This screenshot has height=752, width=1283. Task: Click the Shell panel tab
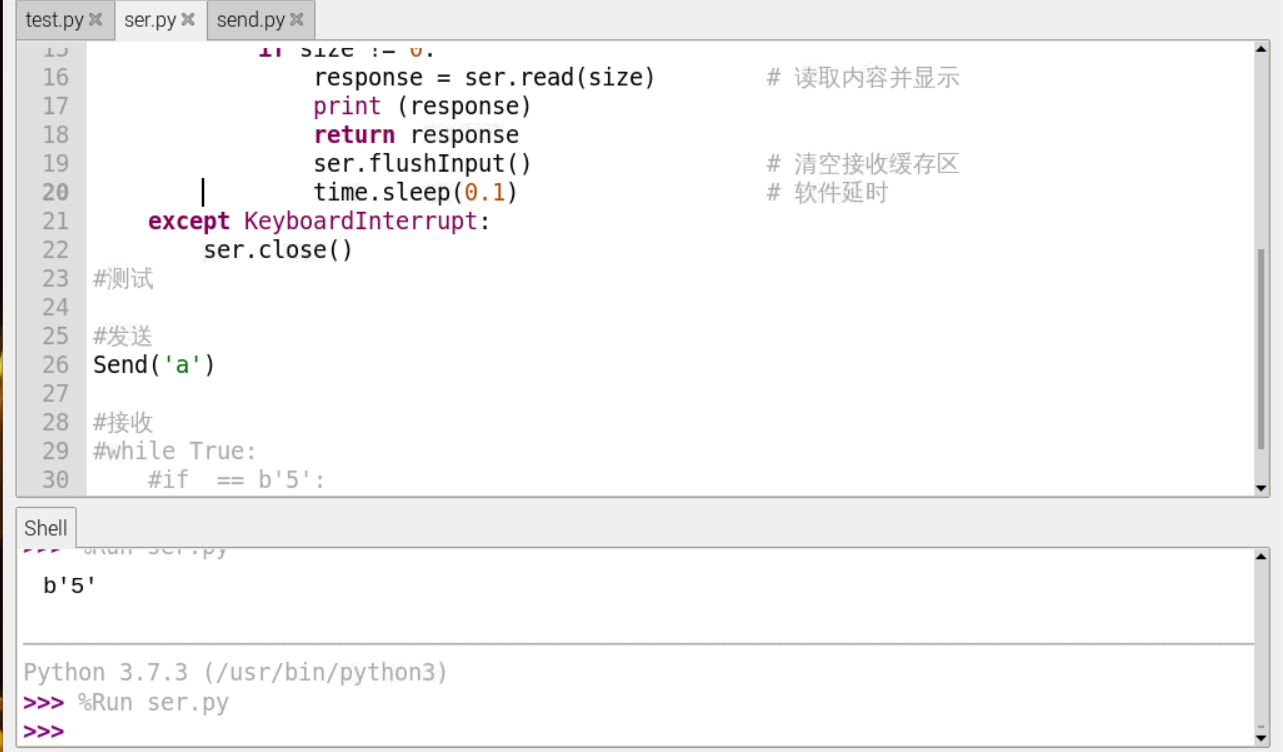[x=46, y=528]
